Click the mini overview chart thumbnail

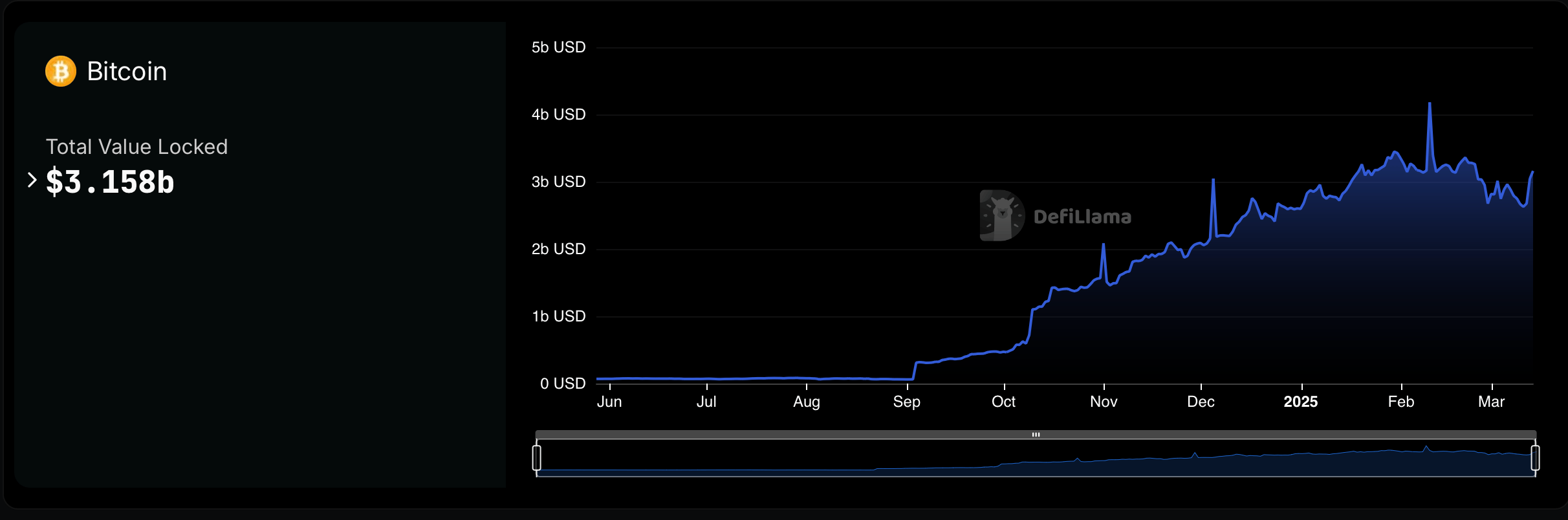[1035, 460]
